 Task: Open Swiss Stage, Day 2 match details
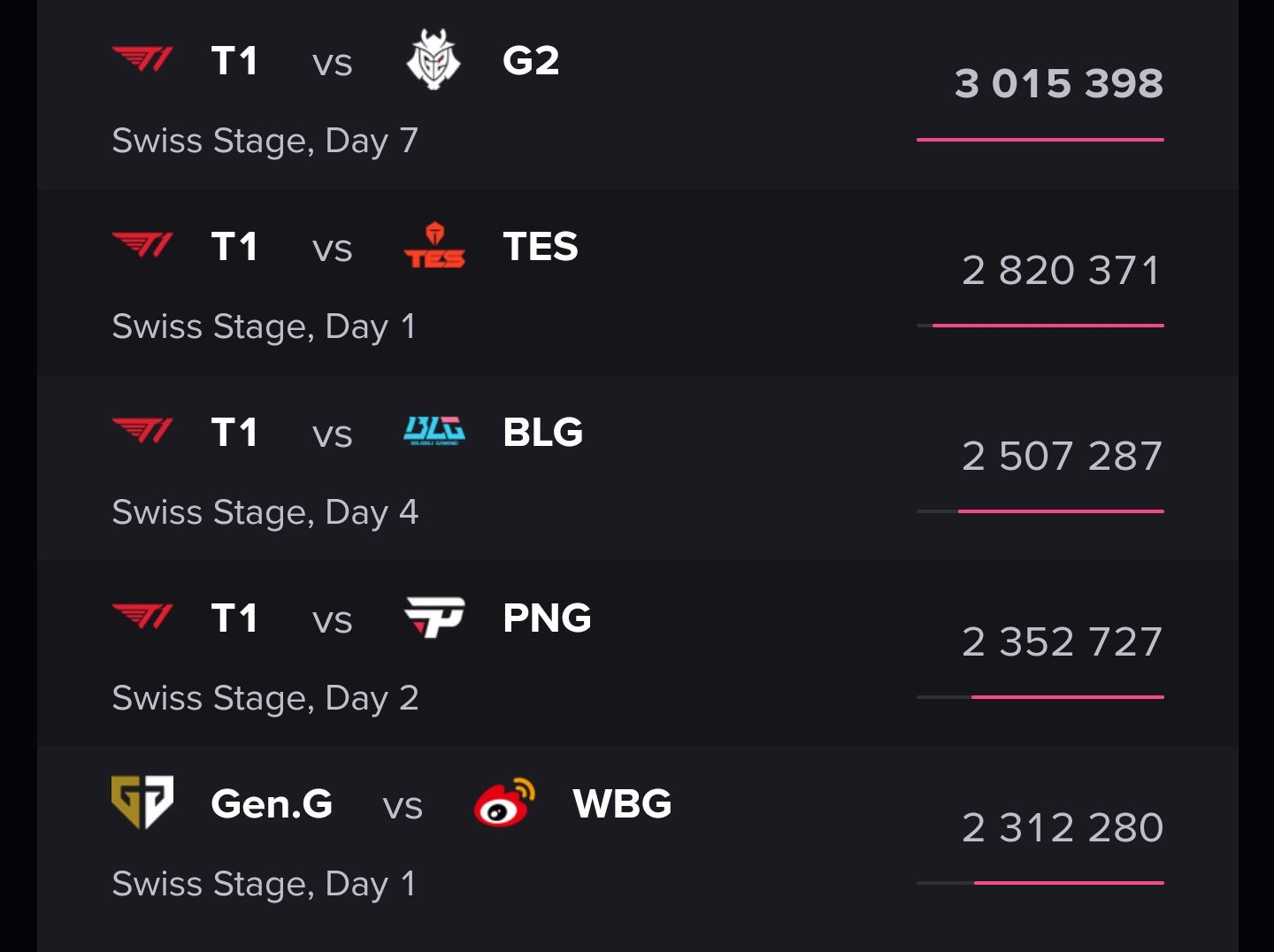click(265, 698)
